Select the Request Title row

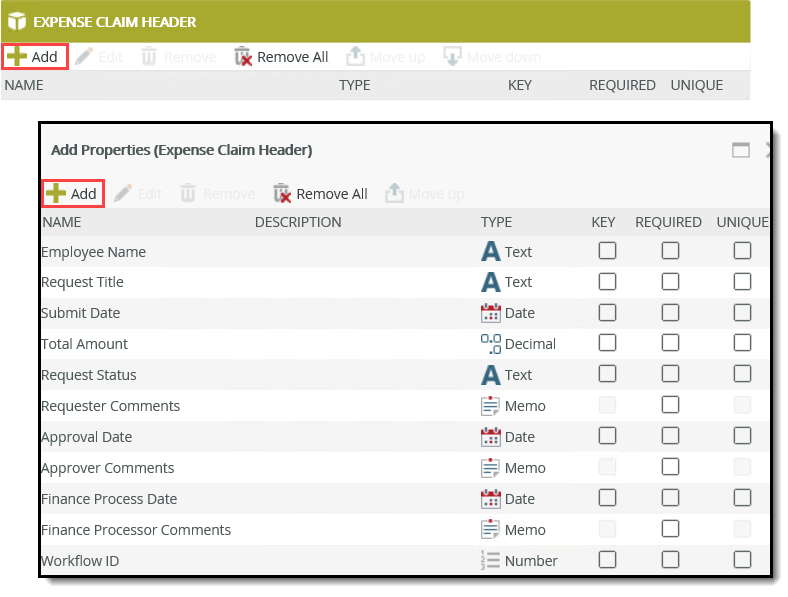pyautogui.click(x=405, y=282)
